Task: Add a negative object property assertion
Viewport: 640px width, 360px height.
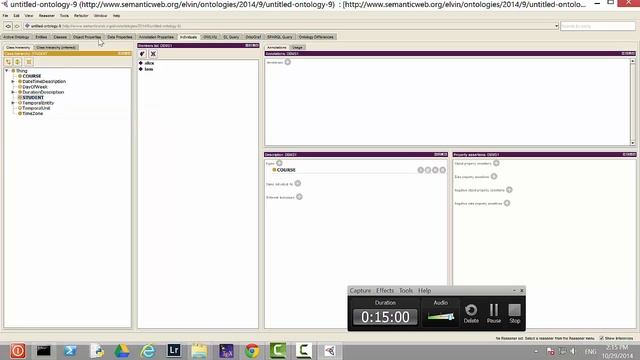Action: coord(509,190)
